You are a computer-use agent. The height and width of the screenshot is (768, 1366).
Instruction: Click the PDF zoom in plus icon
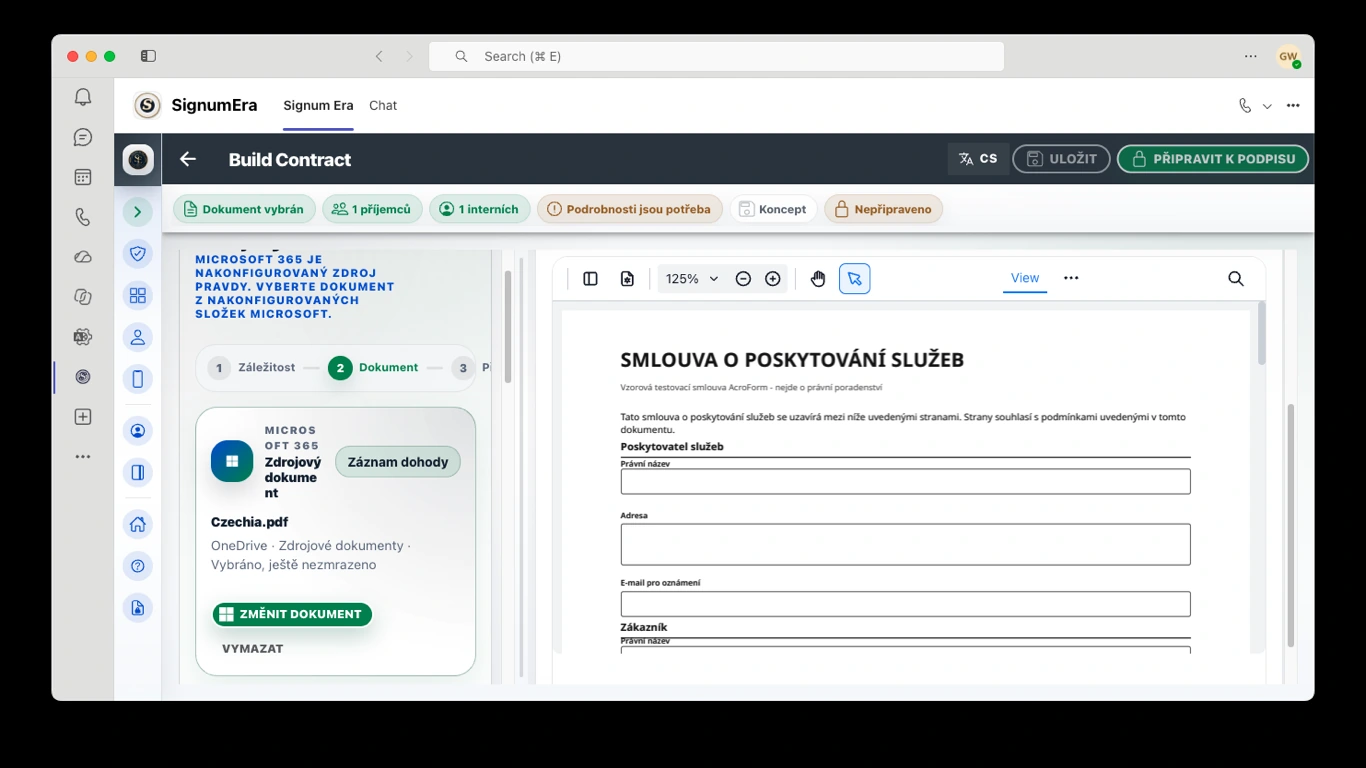click(x=773, y=279)
